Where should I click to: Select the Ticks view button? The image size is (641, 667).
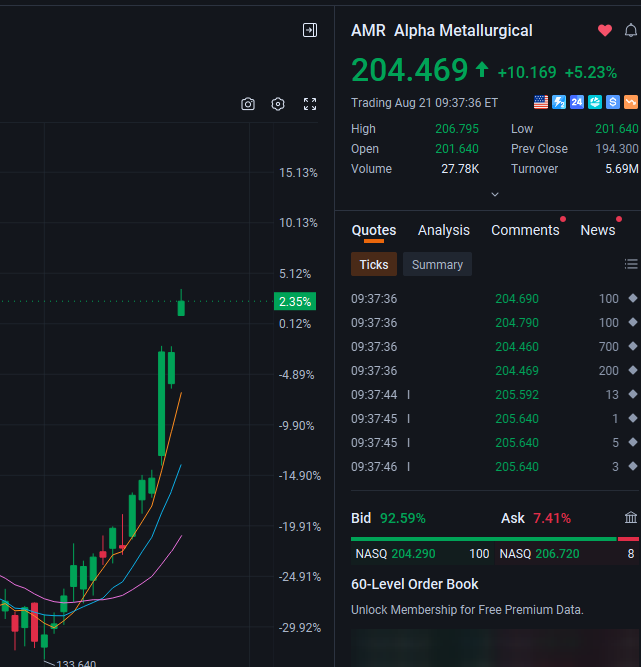click(x=374, y=264)
